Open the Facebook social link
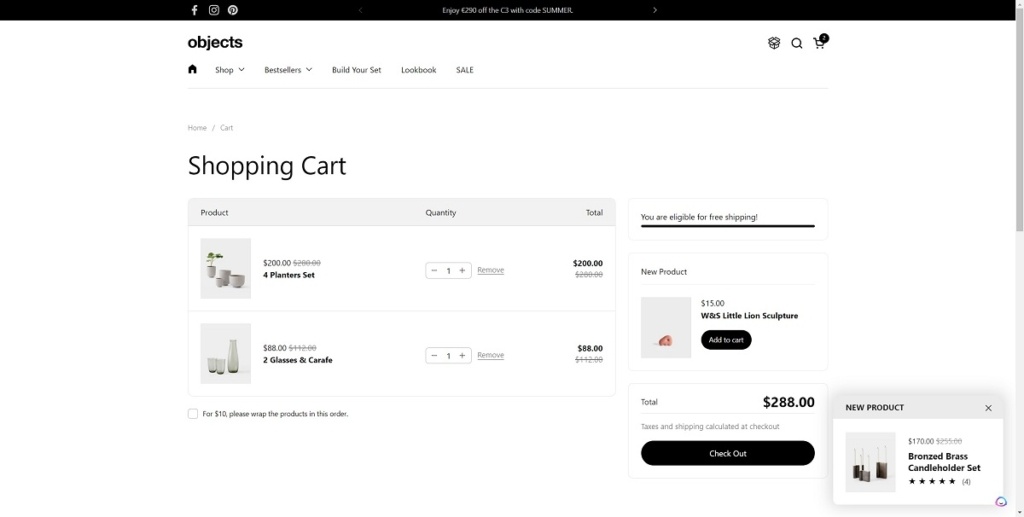The image size is (1024, 517). pos(195,10)
